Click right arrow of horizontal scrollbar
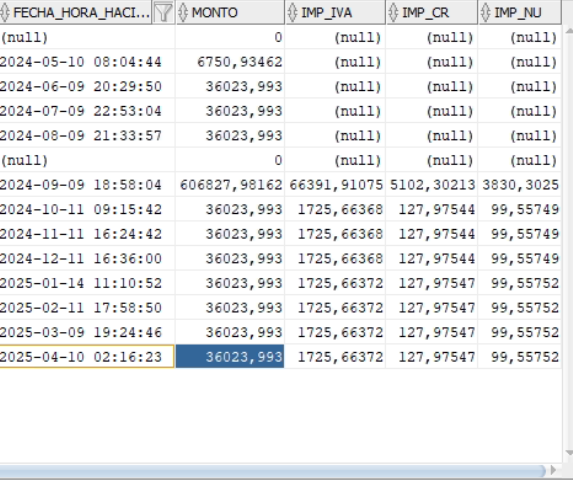Image resolution: width=573 pixels, height=480 pixels. click(x=554, y=470)
